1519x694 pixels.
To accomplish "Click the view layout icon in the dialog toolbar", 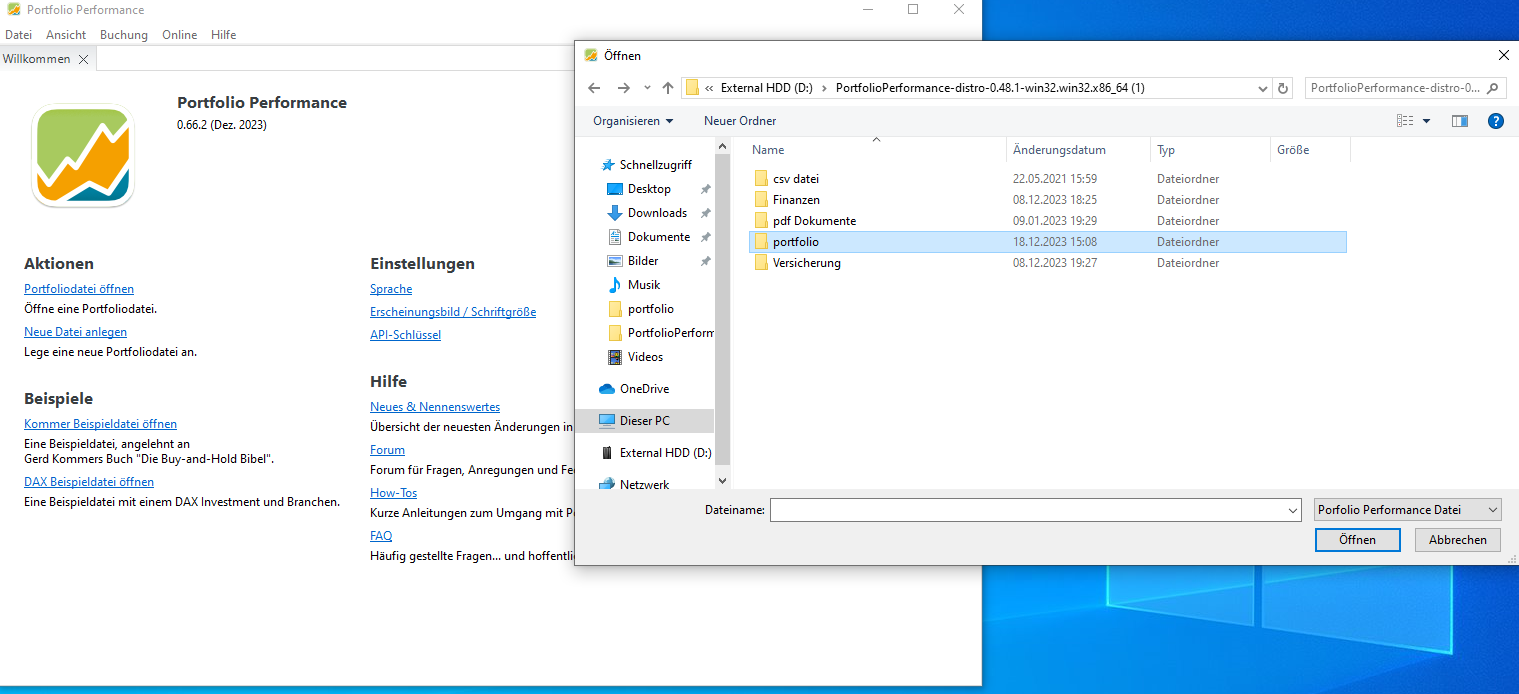I will [x=1405, y=121].
